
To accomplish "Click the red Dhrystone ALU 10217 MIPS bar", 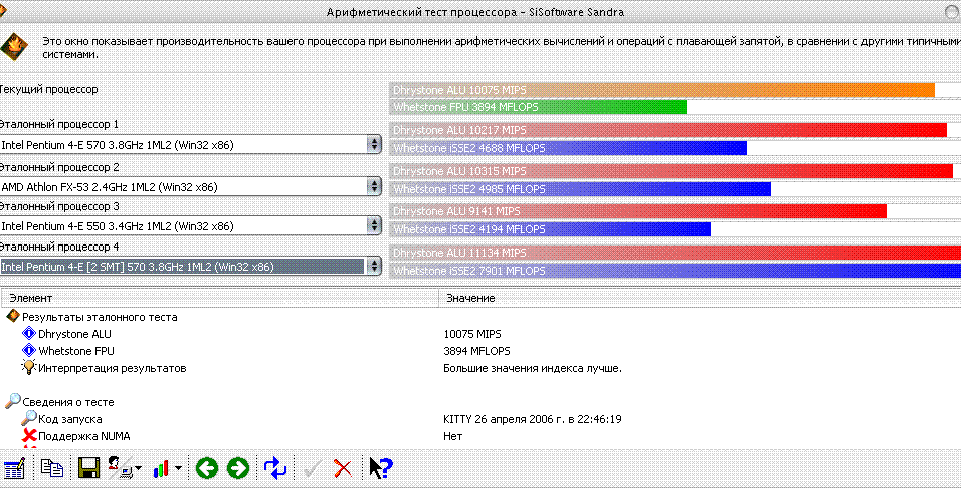I will 668,130.
